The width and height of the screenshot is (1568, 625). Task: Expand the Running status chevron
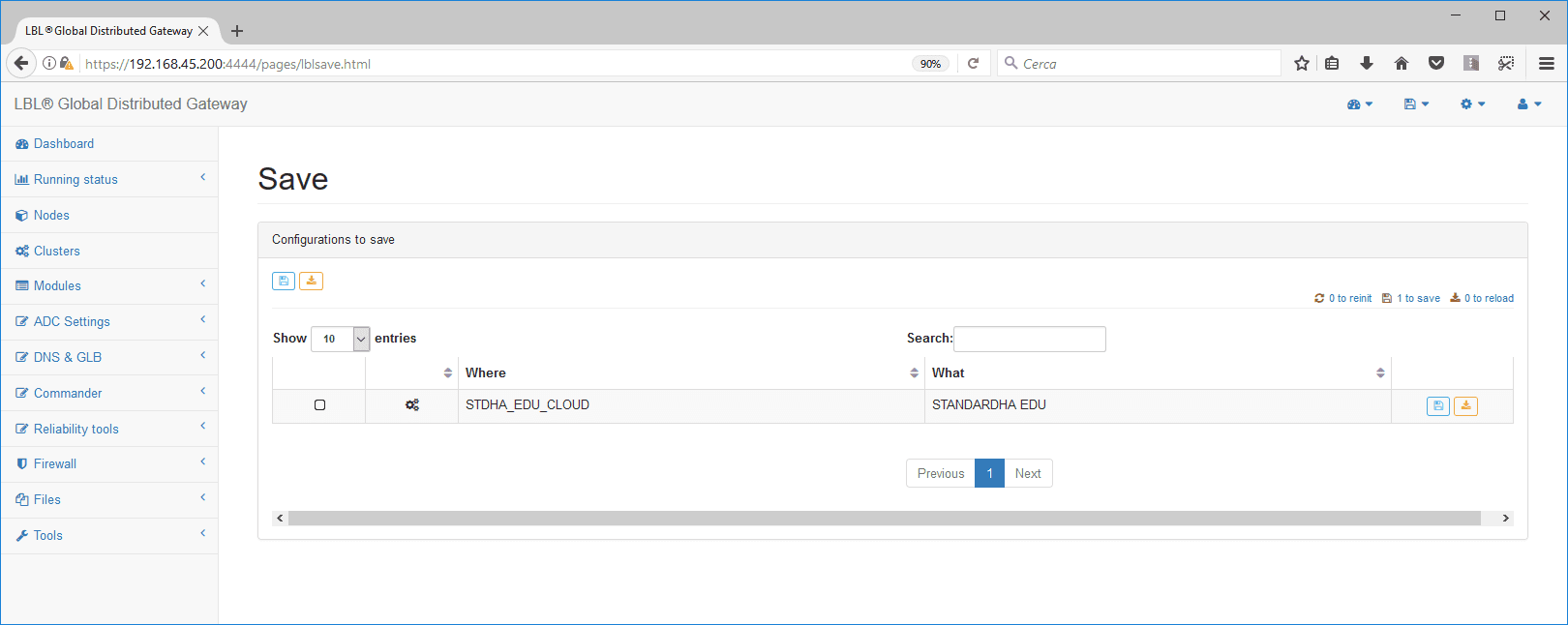pos(203,177)
